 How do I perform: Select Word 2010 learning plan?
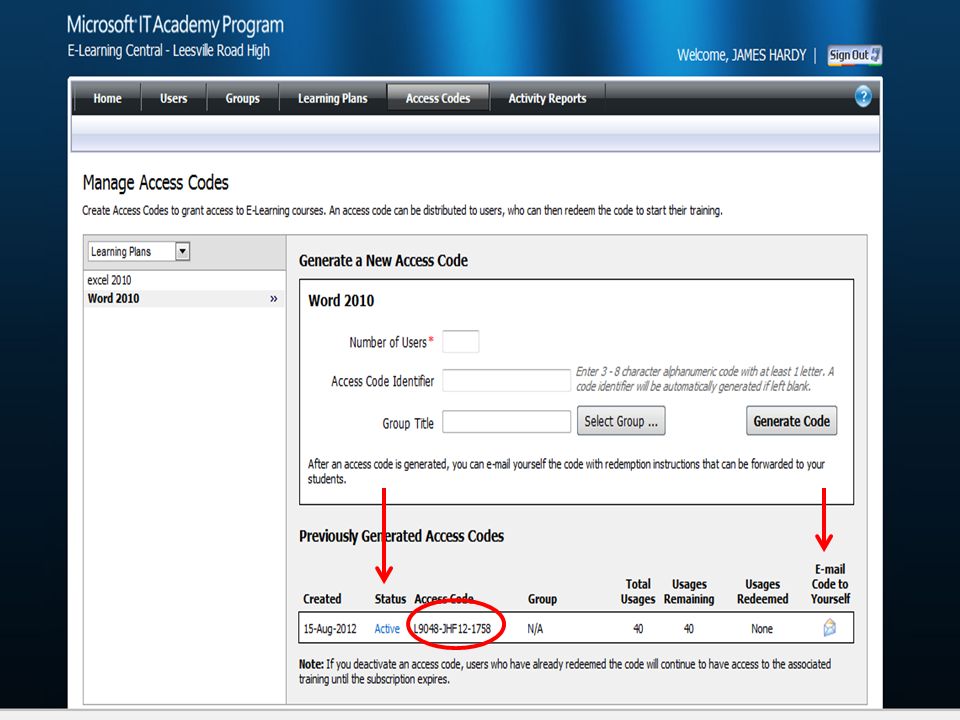[113, 298]
